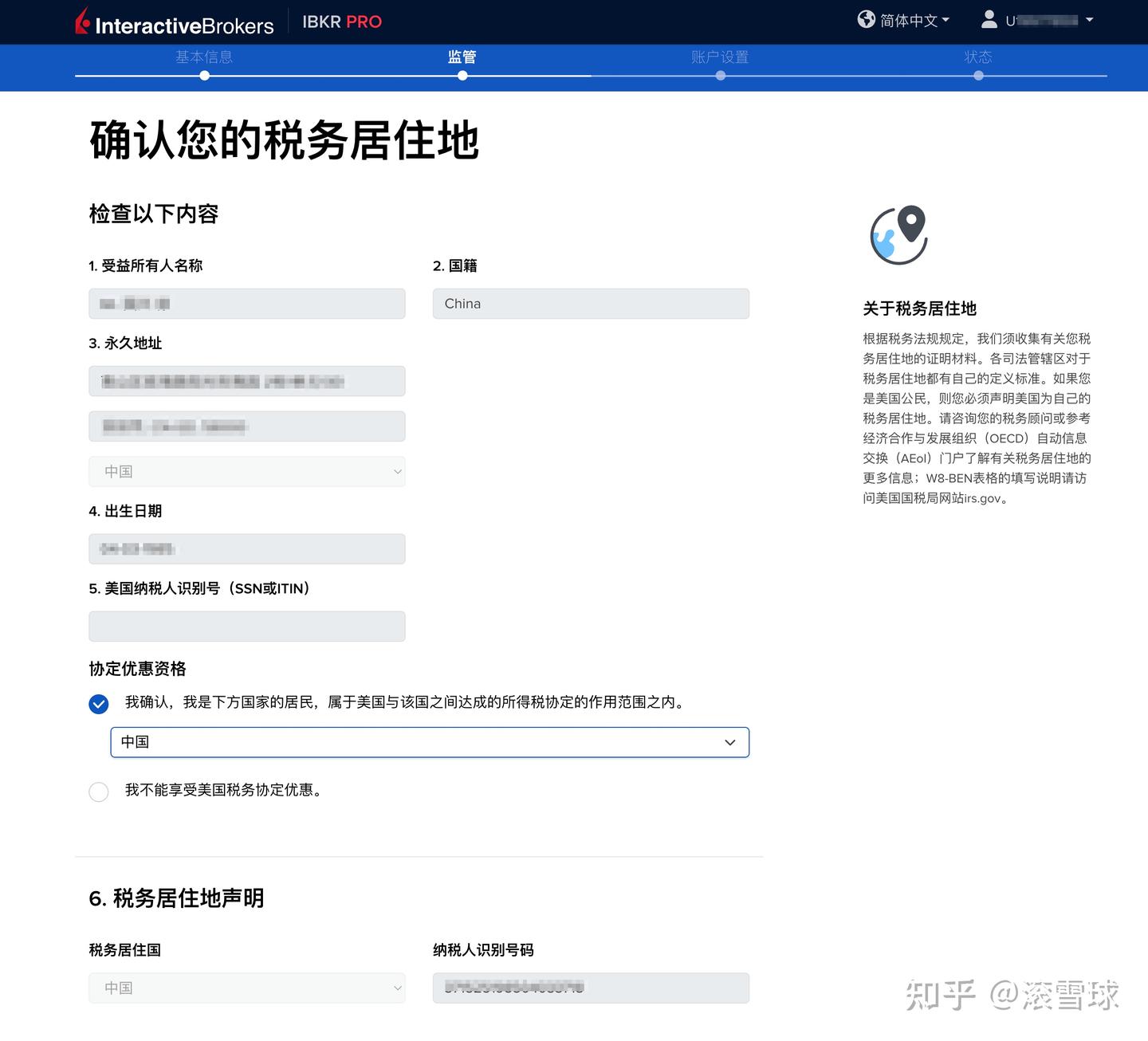This screenshot has height=1041, width=1148.
Task: Click the tax residency location pin illustration
Action: pos(898,235)
